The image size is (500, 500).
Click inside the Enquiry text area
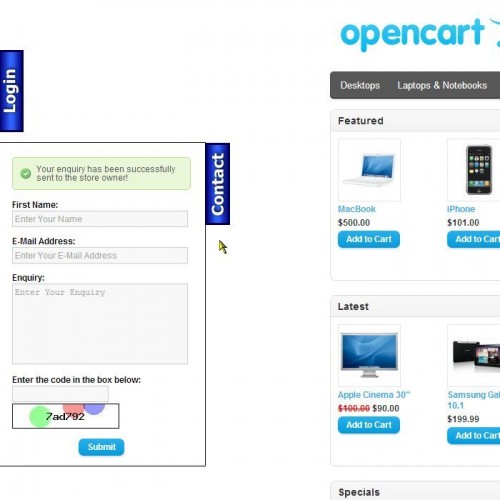[x=100, y=324]
